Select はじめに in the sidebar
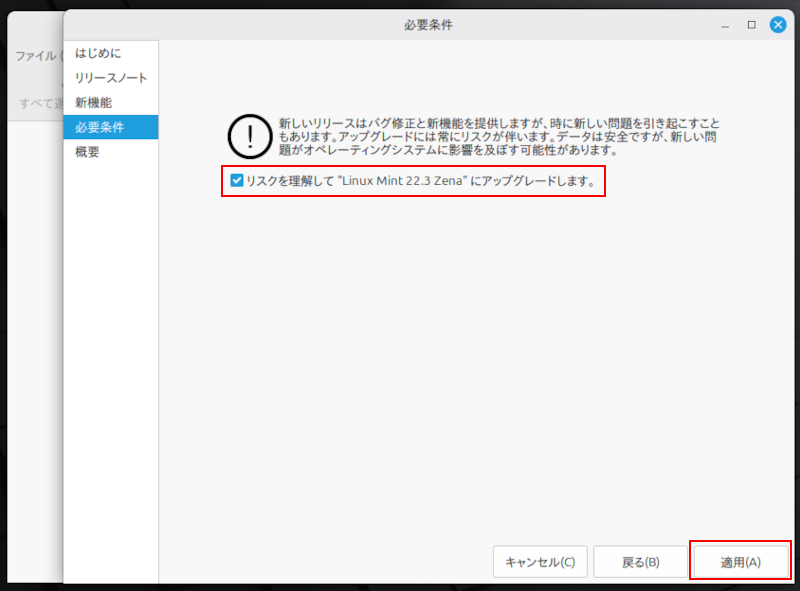Viewport: 800px width, 591px height. point(99,53)
